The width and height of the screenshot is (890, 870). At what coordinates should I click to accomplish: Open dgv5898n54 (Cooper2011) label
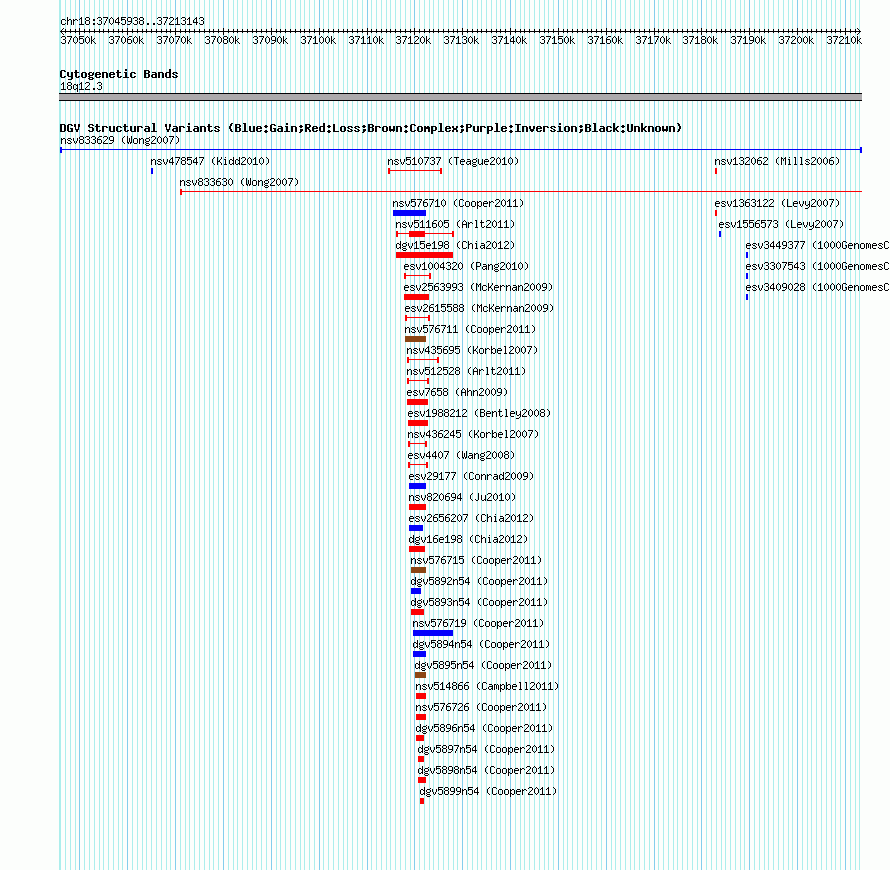click(486, 770)
